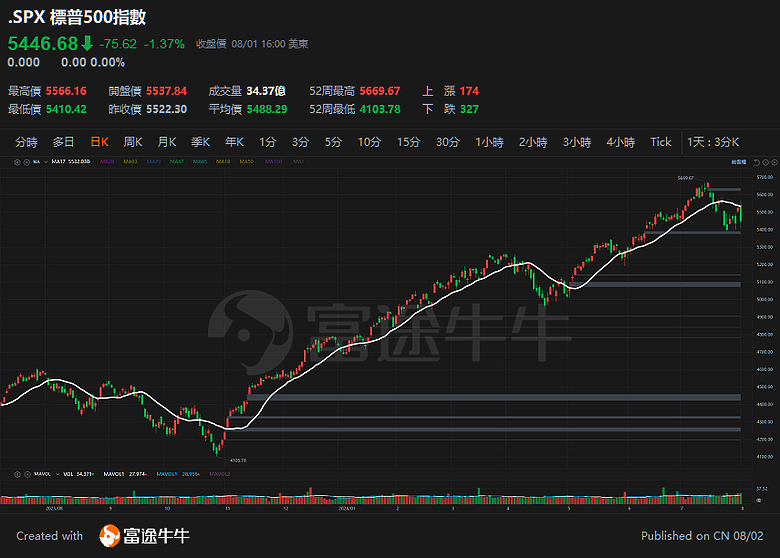
Task: Select the 周K weekly tab
Action: [x=133, y=142]
